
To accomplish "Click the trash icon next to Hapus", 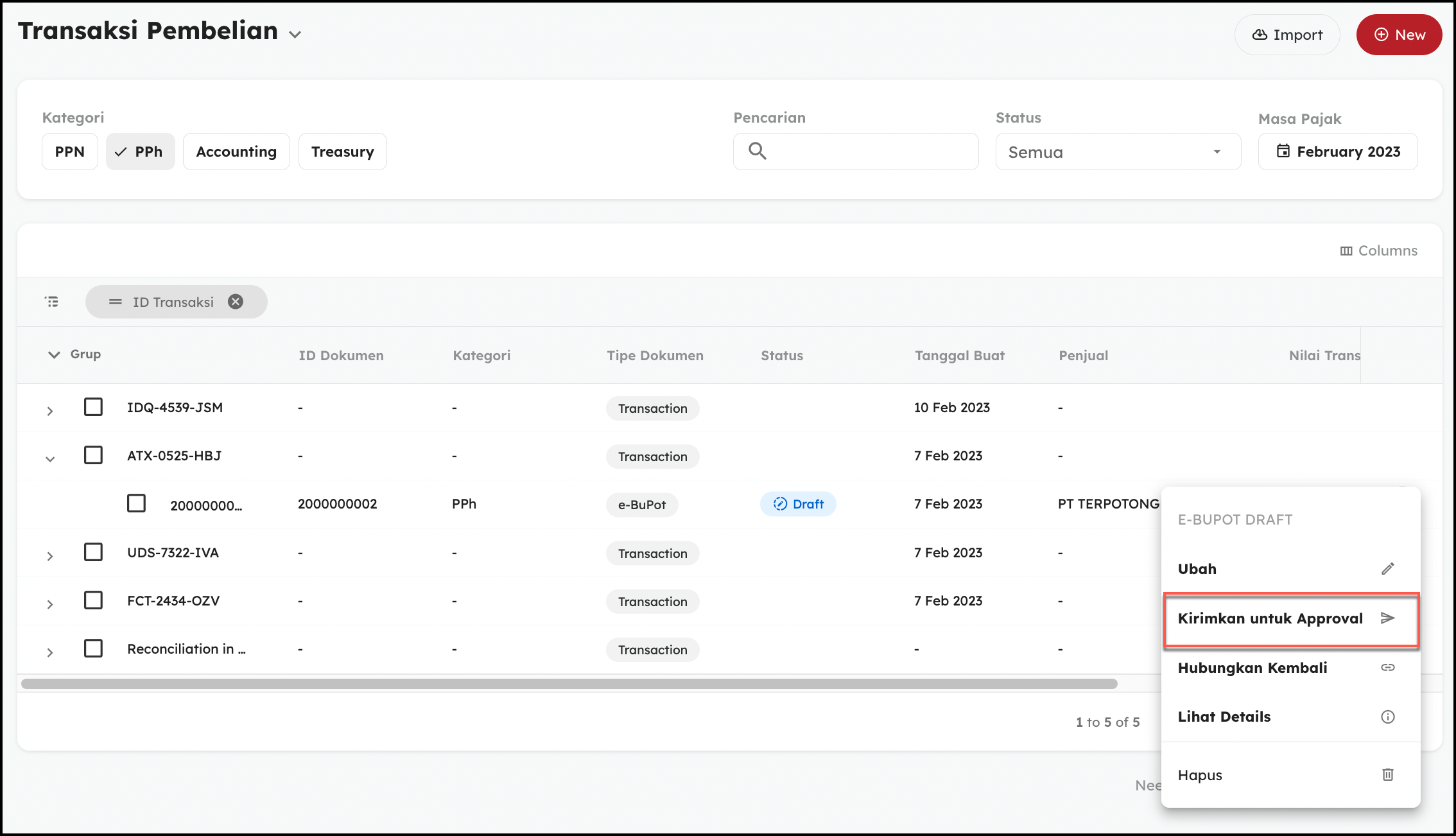I will tap(1387, 775).
